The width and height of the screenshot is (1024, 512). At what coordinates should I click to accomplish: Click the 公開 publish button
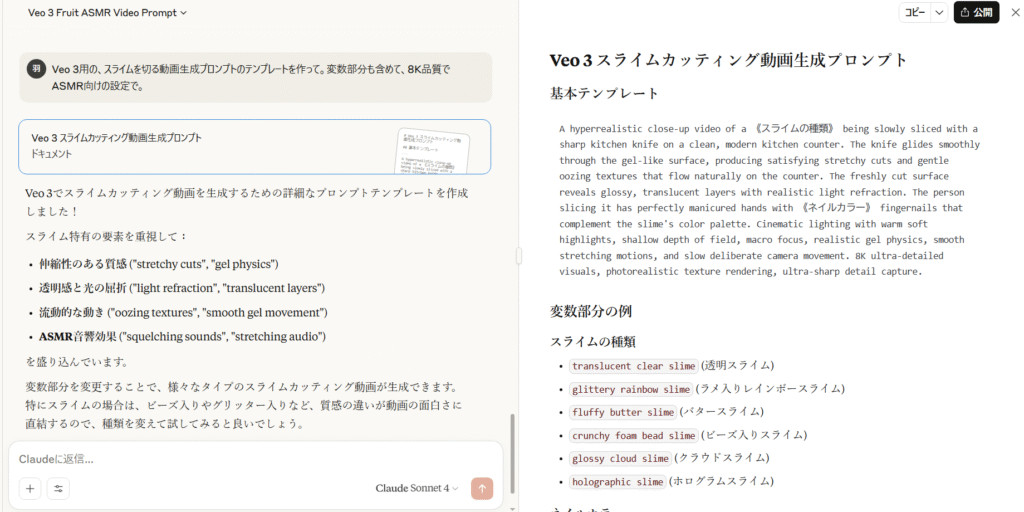(976, 12)
